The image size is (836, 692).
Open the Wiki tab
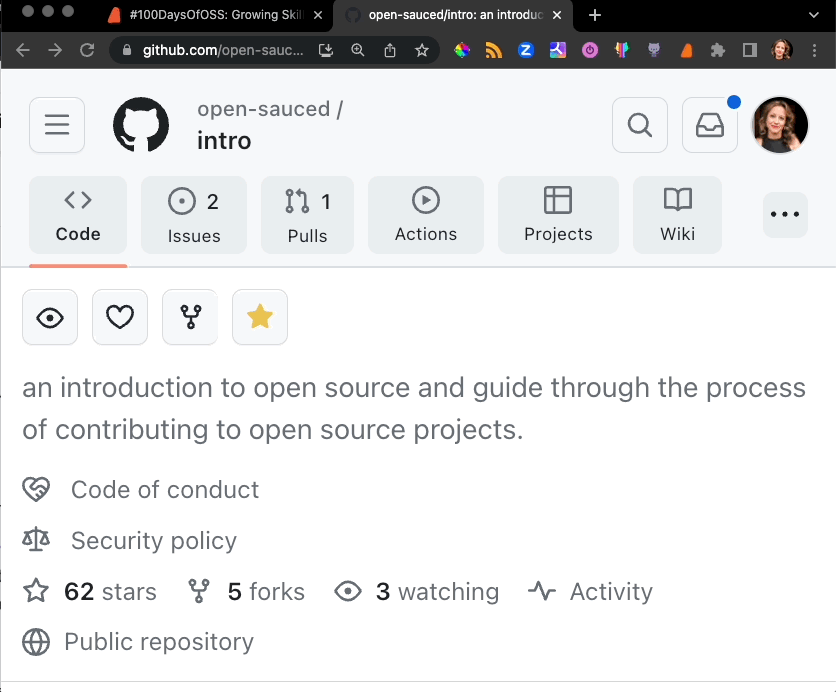coord(677,215)
